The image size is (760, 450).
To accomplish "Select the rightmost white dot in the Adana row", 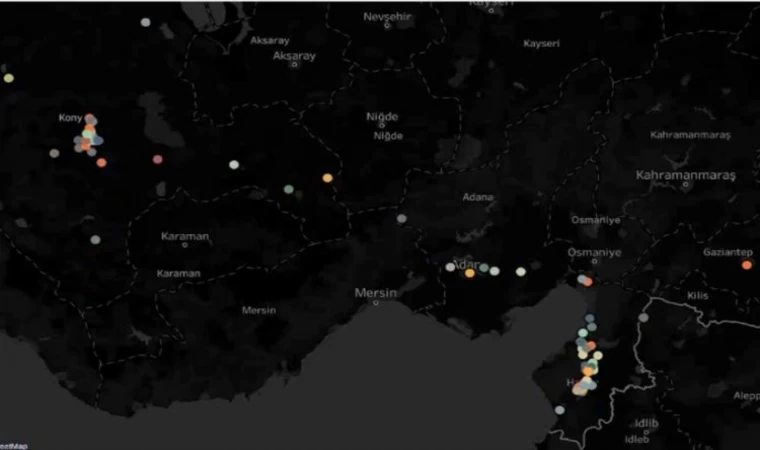I will point(520,271).
